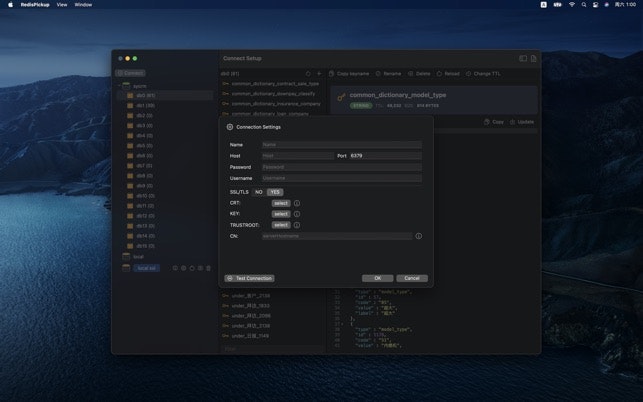643x402 pixels.
Task: Click the info icon next to CRT select
Action: pos(297,203)
